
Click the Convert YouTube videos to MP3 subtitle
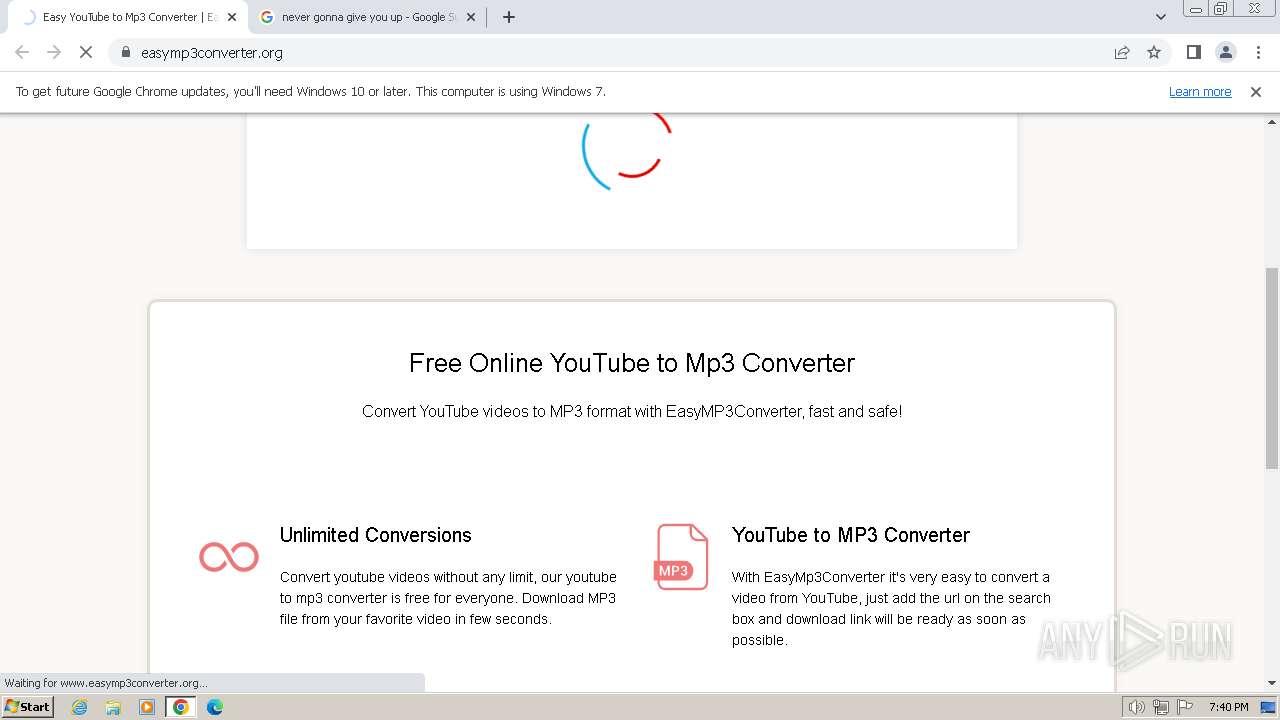(x=632, y=411)
